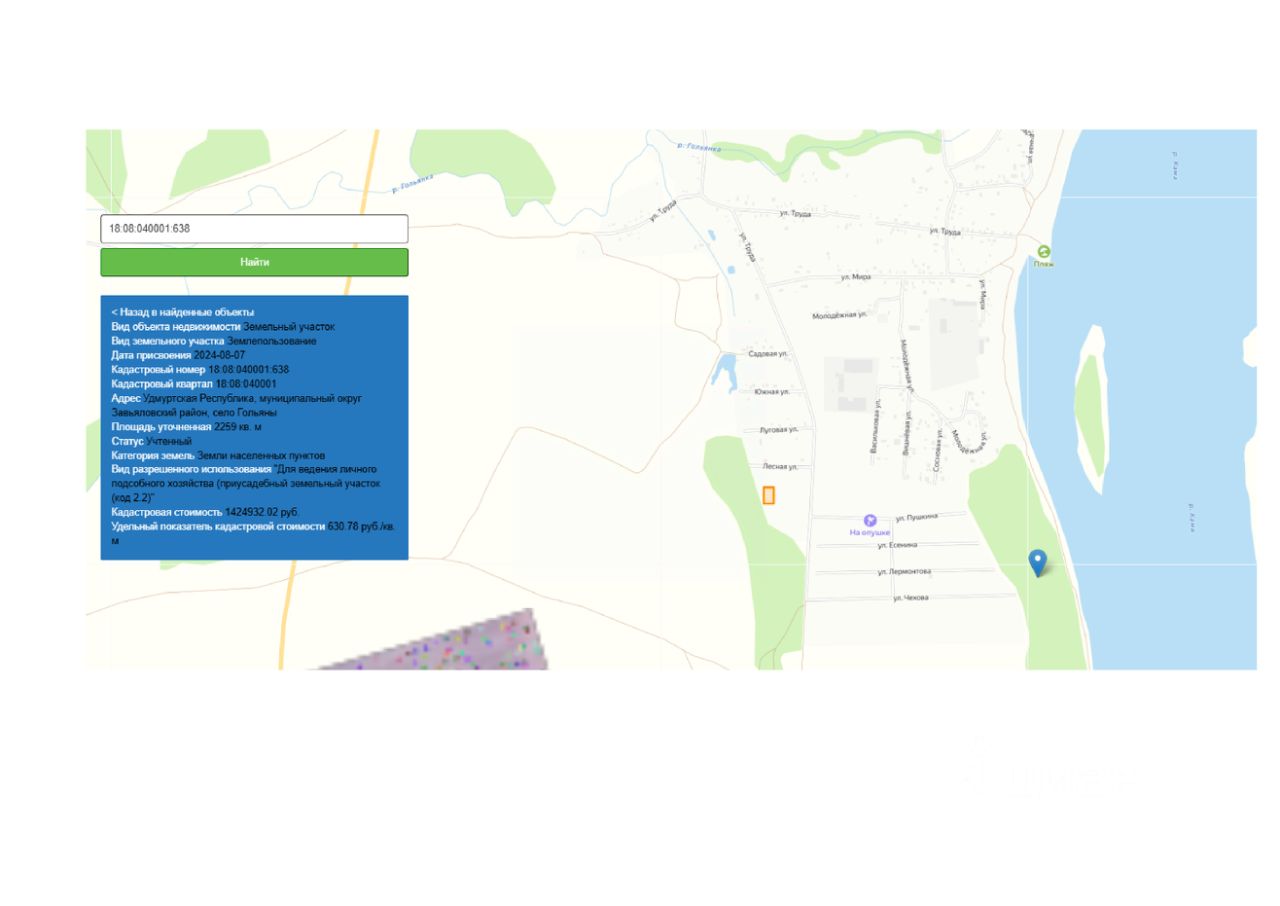1280x906 pixels.
Task: Go back via Назад в найденные объекты
Action: tap(182, 312)
